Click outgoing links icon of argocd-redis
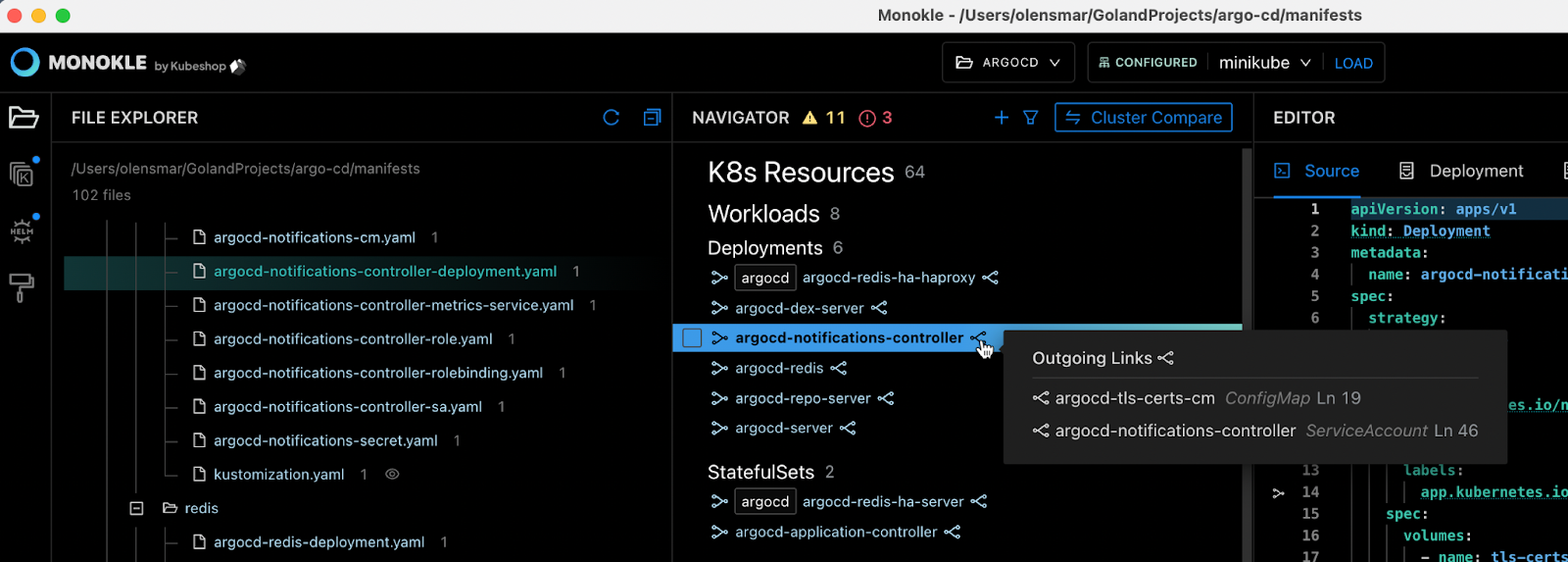This screenshot has height=562, width=1568. (x=839, y=368)
